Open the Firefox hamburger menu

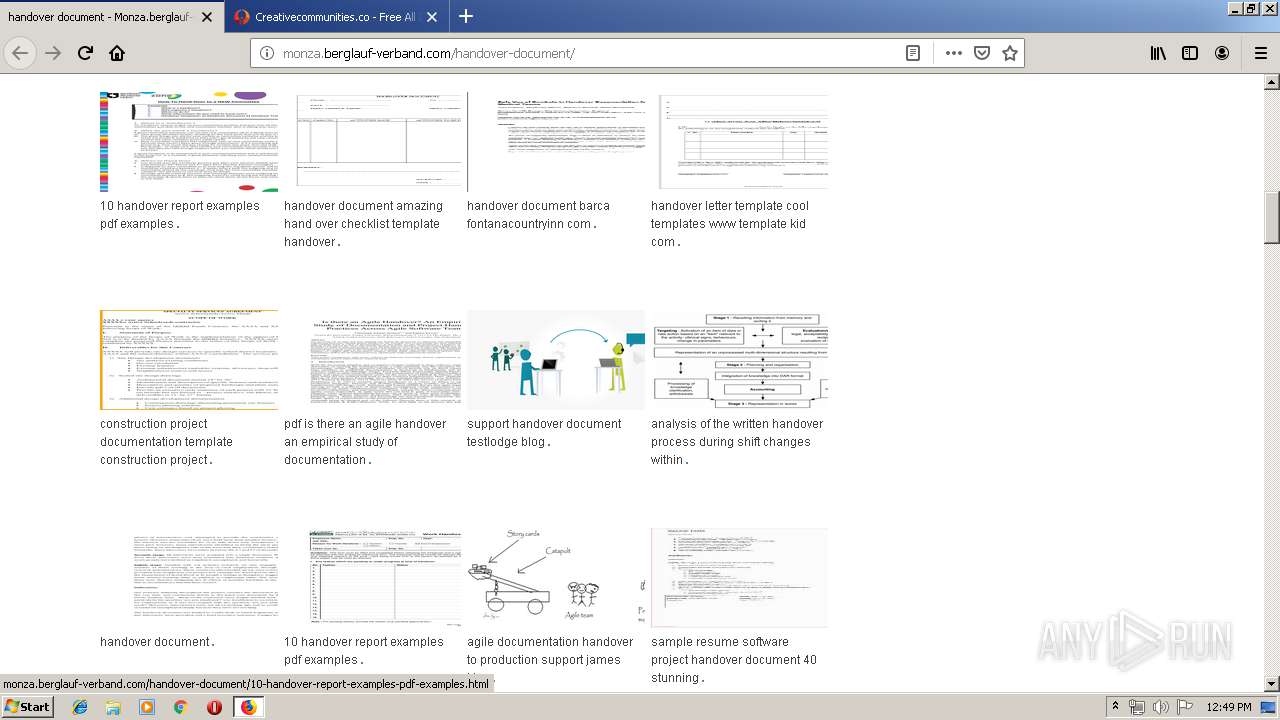(1260, 53)
